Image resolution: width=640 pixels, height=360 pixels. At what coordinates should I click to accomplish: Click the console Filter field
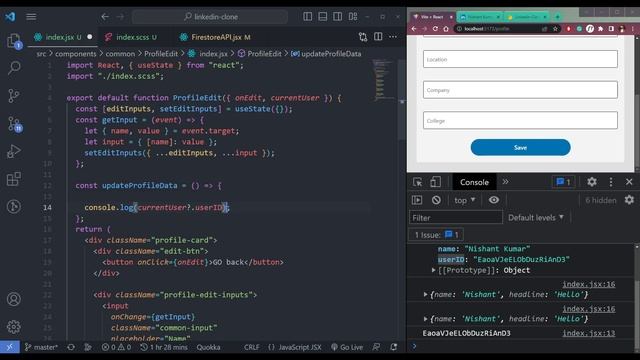tap(456, 218)
